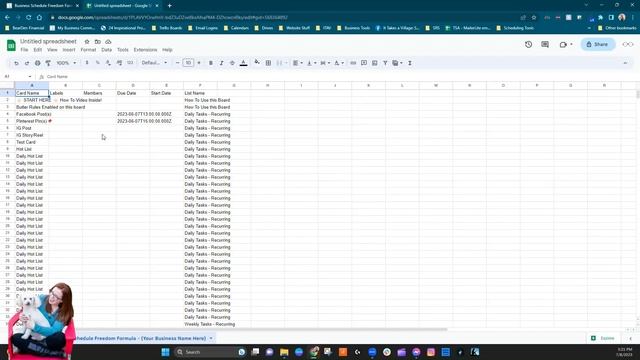The image size is (640, 360).
Task: Insert a comment via toolbar icon
Action: click(x=364, y=63)
